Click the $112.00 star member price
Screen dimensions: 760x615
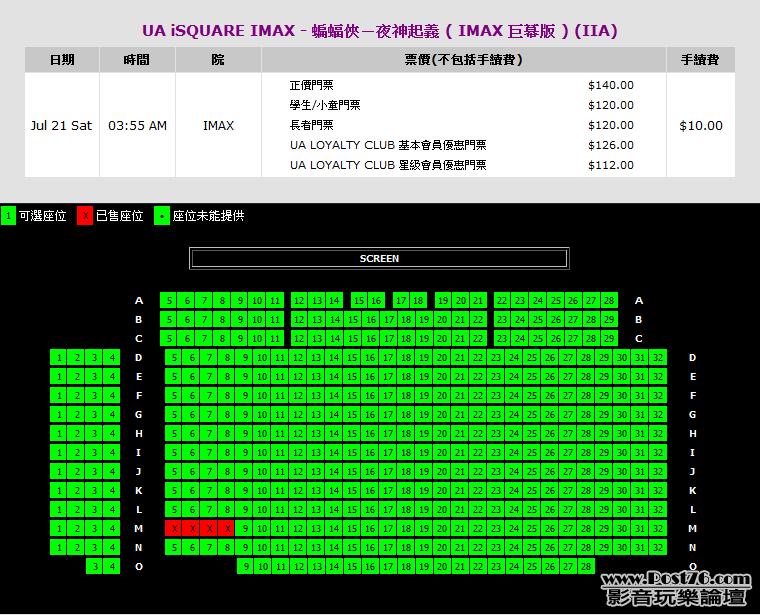coord(611,165)
